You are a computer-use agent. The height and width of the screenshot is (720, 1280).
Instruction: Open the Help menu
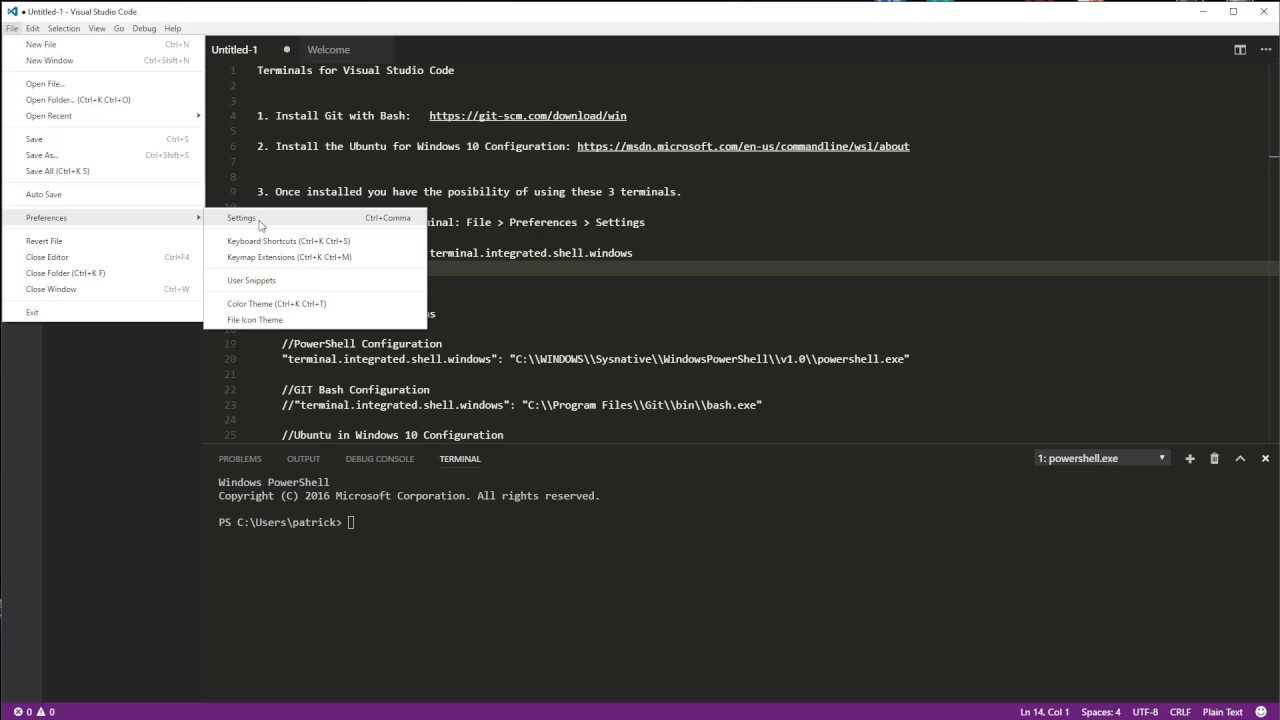(x=173, y=29)
